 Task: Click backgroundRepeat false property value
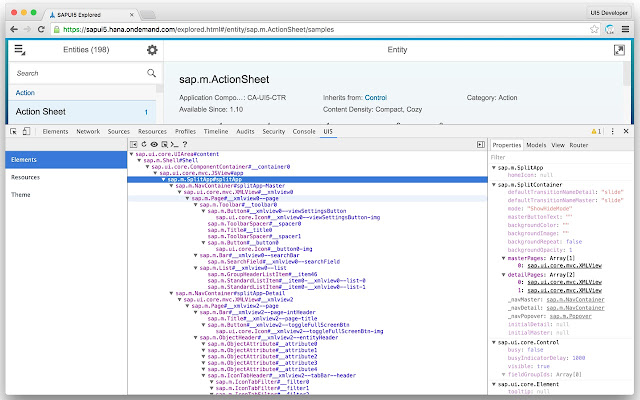coord(573,242)
